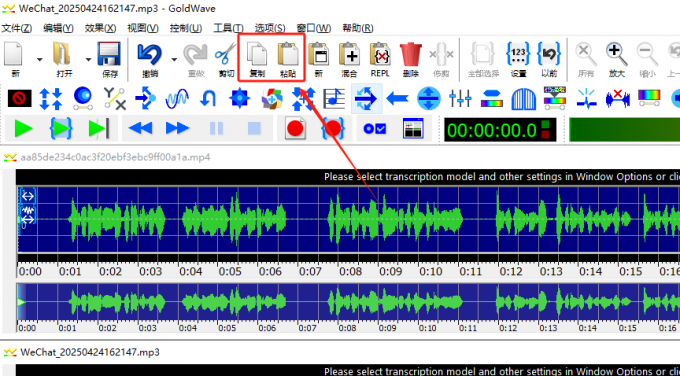Click the pause button
The image size is (680, 376).
tap(216, 128)
